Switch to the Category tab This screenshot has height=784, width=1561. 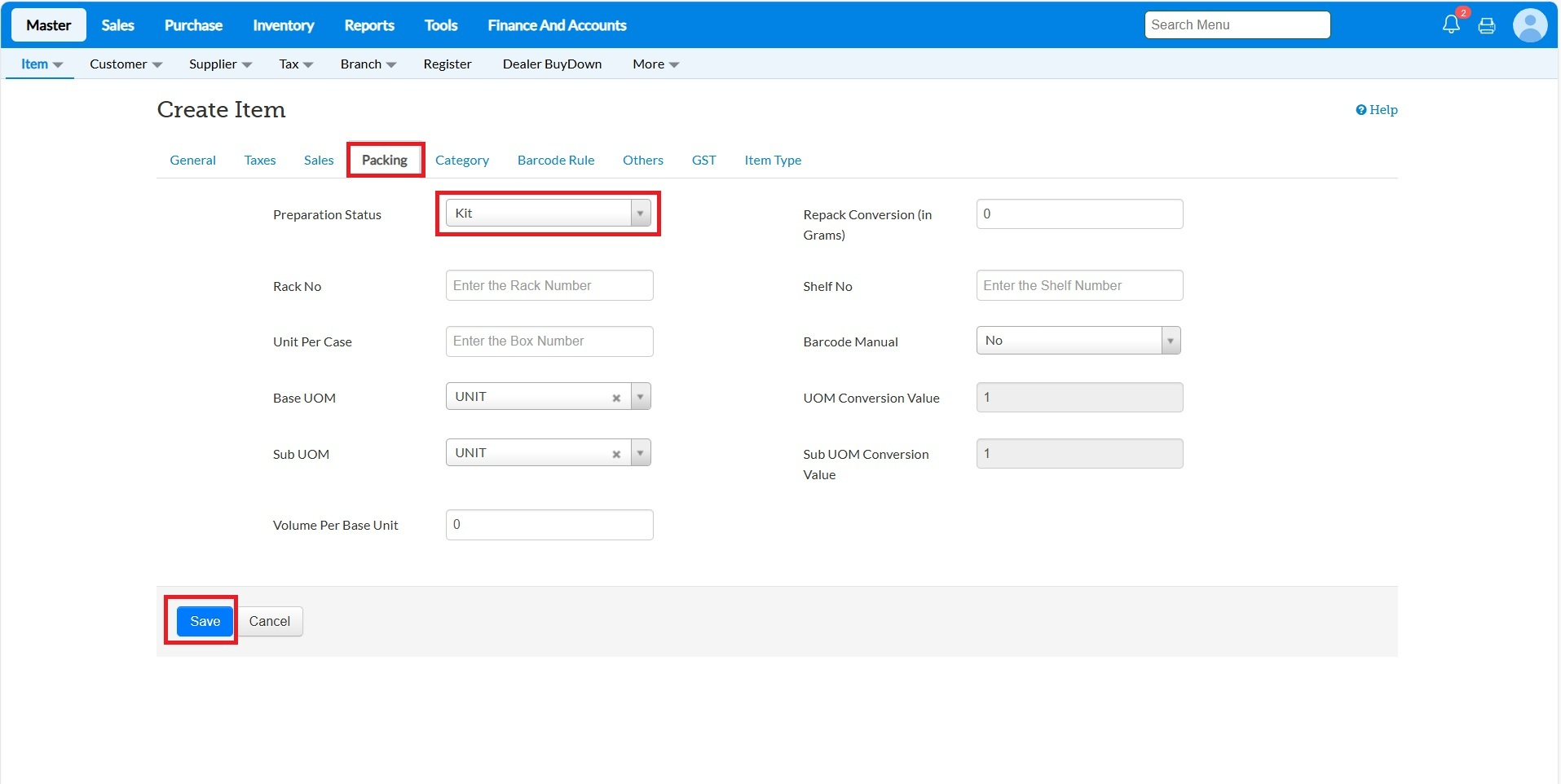coord(461,161)
